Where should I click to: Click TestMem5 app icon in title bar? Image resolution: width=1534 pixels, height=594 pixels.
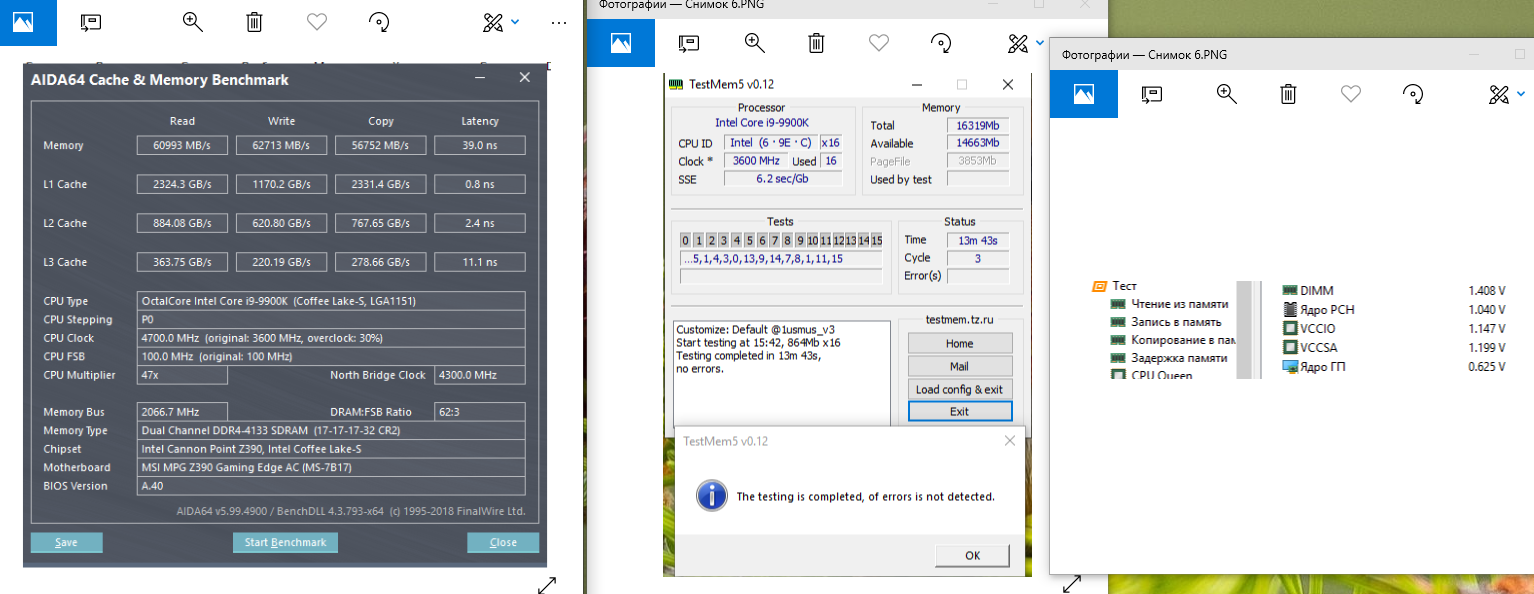[x=677, y=84]
